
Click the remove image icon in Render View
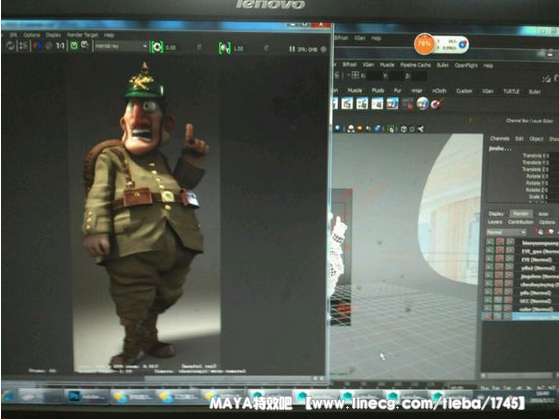[85, 45]
